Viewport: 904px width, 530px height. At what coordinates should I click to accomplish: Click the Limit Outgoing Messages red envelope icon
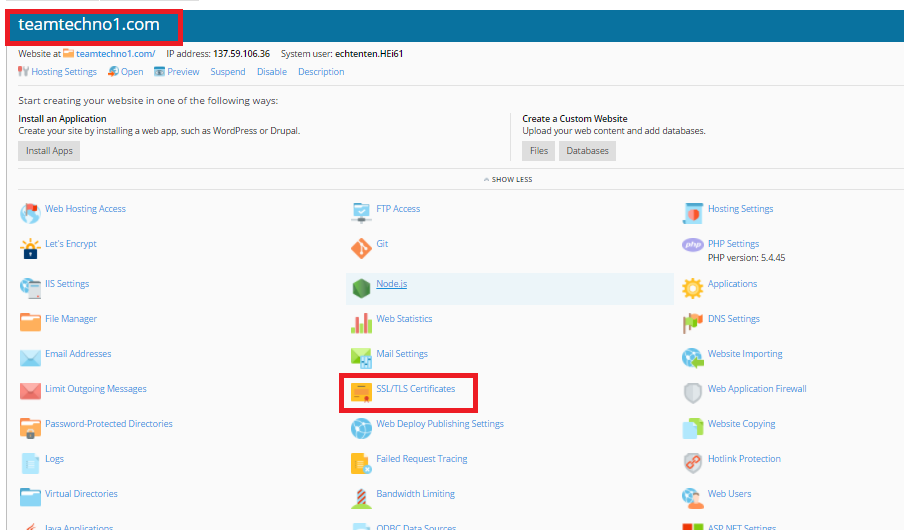click(x=30, y=392)
